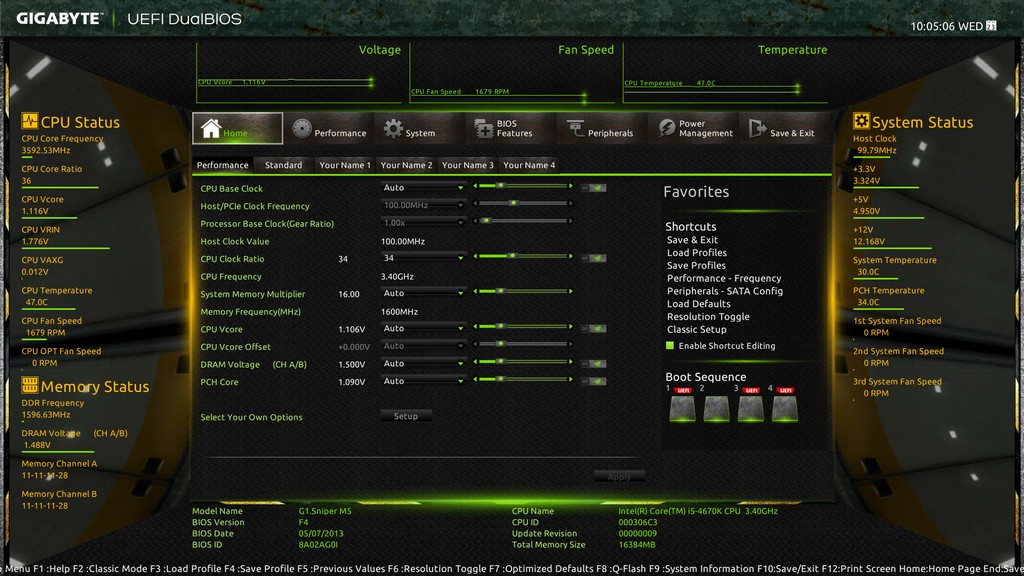The height and width of the screenshot is (576, 1024).
Task: Click the CPU Status panel icon
Action: (29, 121)
